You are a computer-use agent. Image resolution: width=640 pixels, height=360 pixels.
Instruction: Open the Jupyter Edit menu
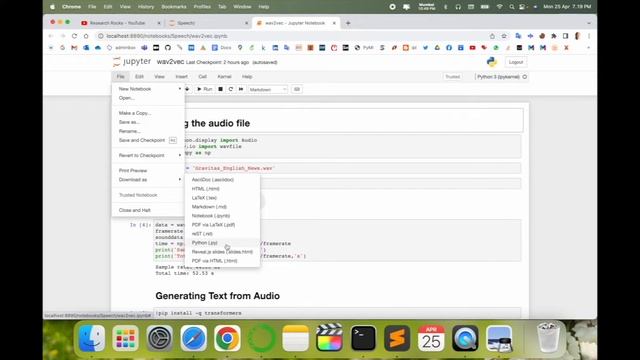(139, 77)
